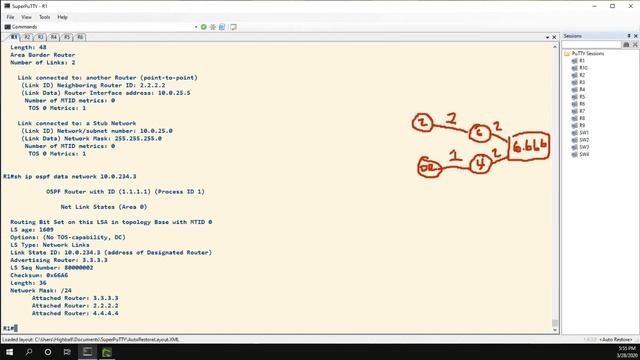Switch to the R4 terminal tab
The height and width of the screenshot is (360, 640).
(53, 37)
